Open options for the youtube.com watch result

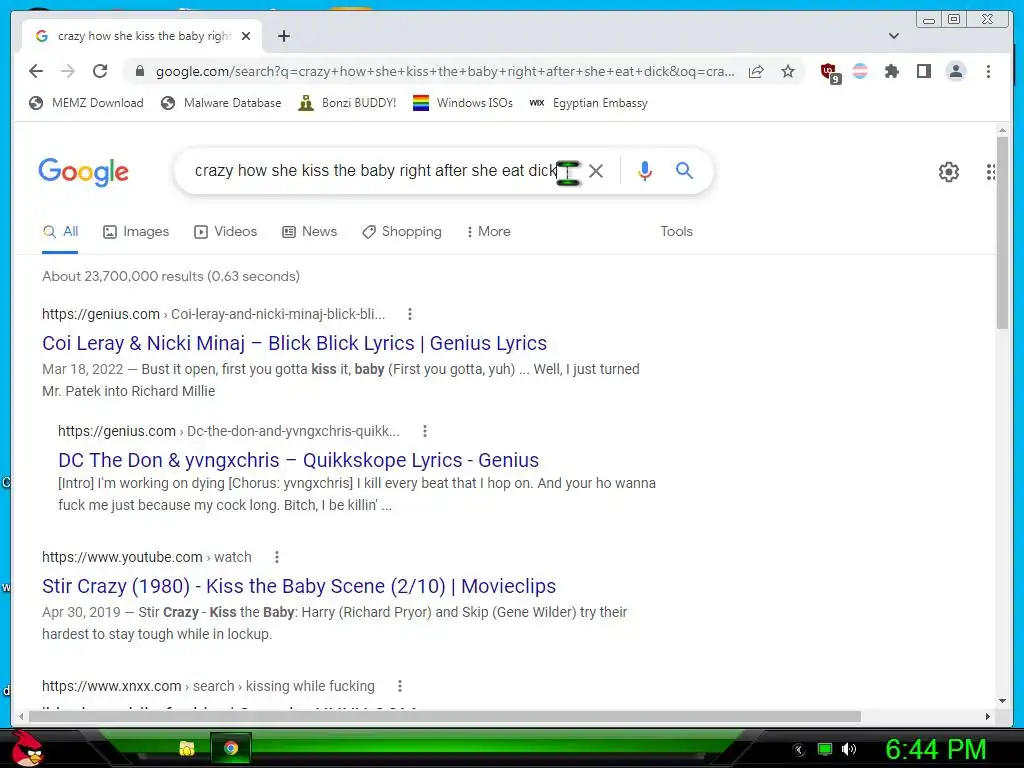coord(276,557)
